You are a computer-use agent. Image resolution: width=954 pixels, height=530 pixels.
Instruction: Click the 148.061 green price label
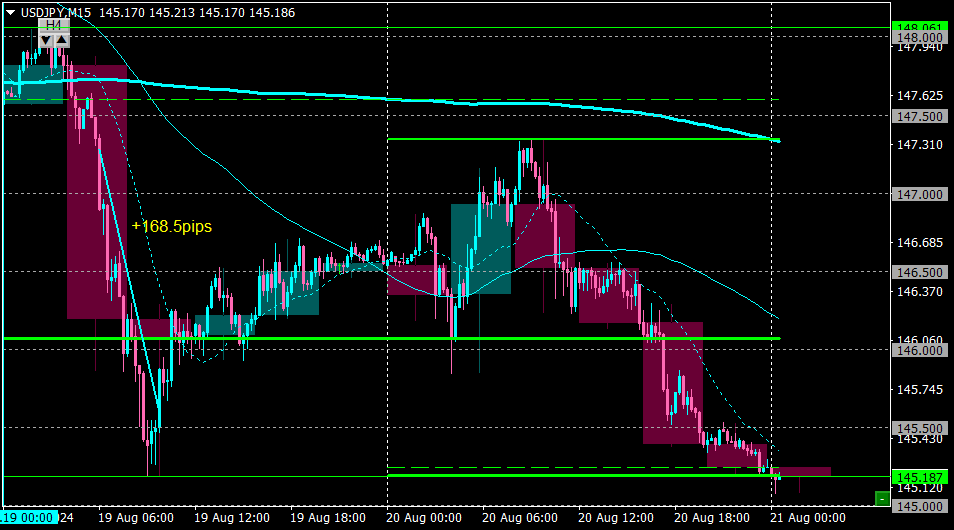(x=919, y=27)
